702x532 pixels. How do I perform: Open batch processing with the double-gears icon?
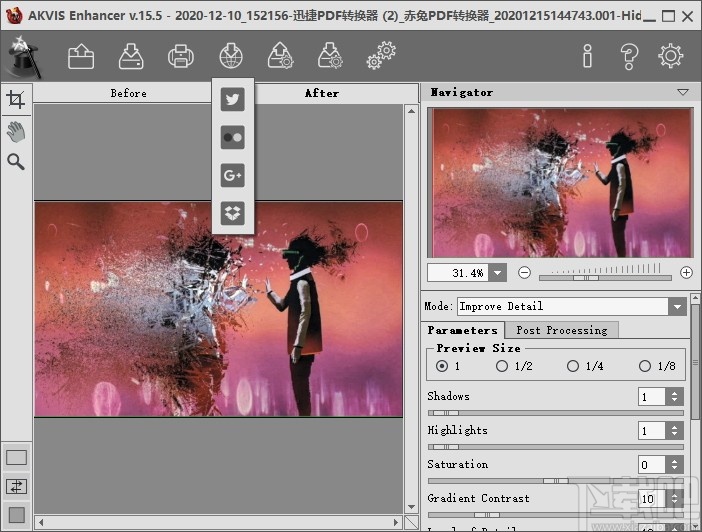pyautogui.click(x=381, y=56)
